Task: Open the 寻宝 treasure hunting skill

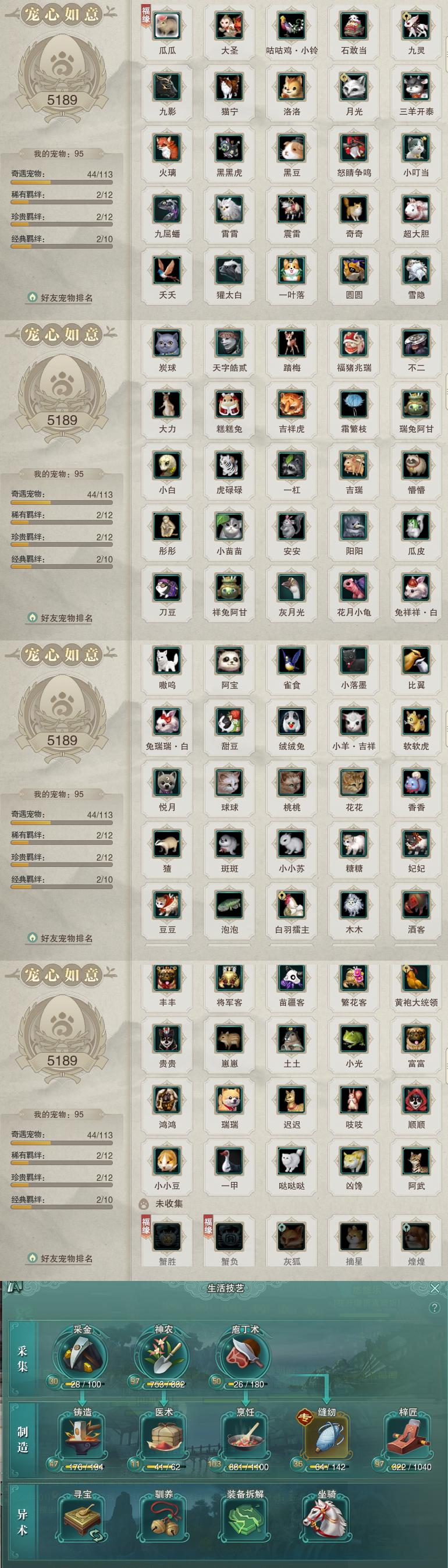Action: click(83, 1519)
